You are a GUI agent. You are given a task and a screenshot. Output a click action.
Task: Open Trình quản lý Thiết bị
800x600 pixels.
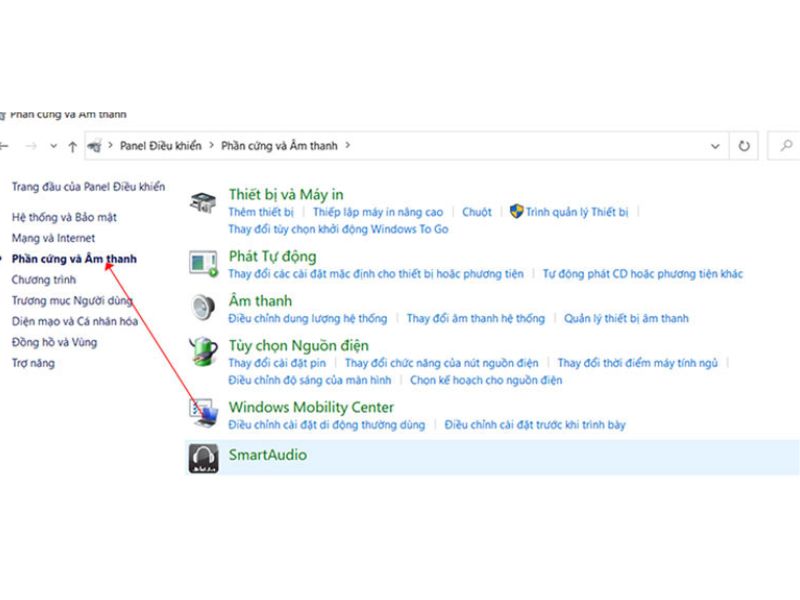[x=577, y=212]
